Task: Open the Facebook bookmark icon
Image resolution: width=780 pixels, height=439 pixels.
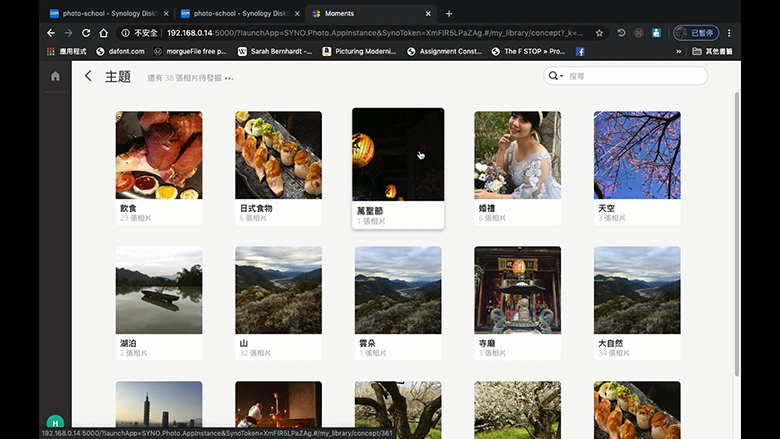Action: (x=580, y=51)
